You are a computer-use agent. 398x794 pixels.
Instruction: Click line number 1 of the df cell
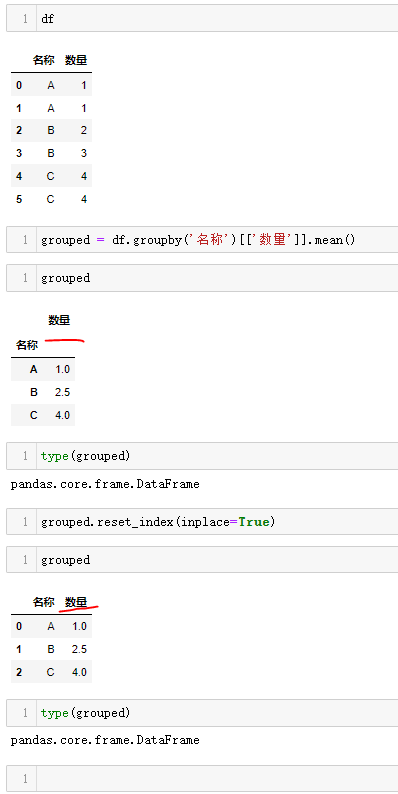tap(25, 19)
